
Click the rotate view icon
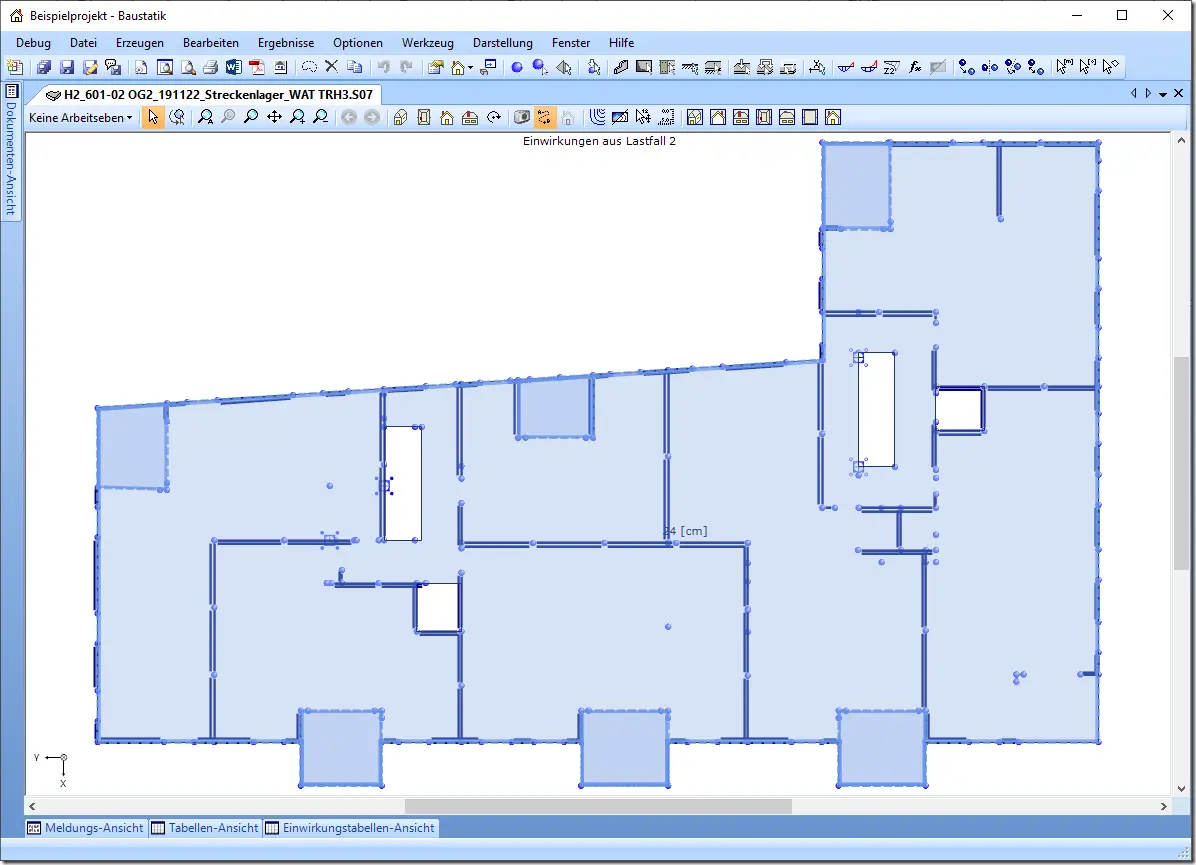(494, 117)
